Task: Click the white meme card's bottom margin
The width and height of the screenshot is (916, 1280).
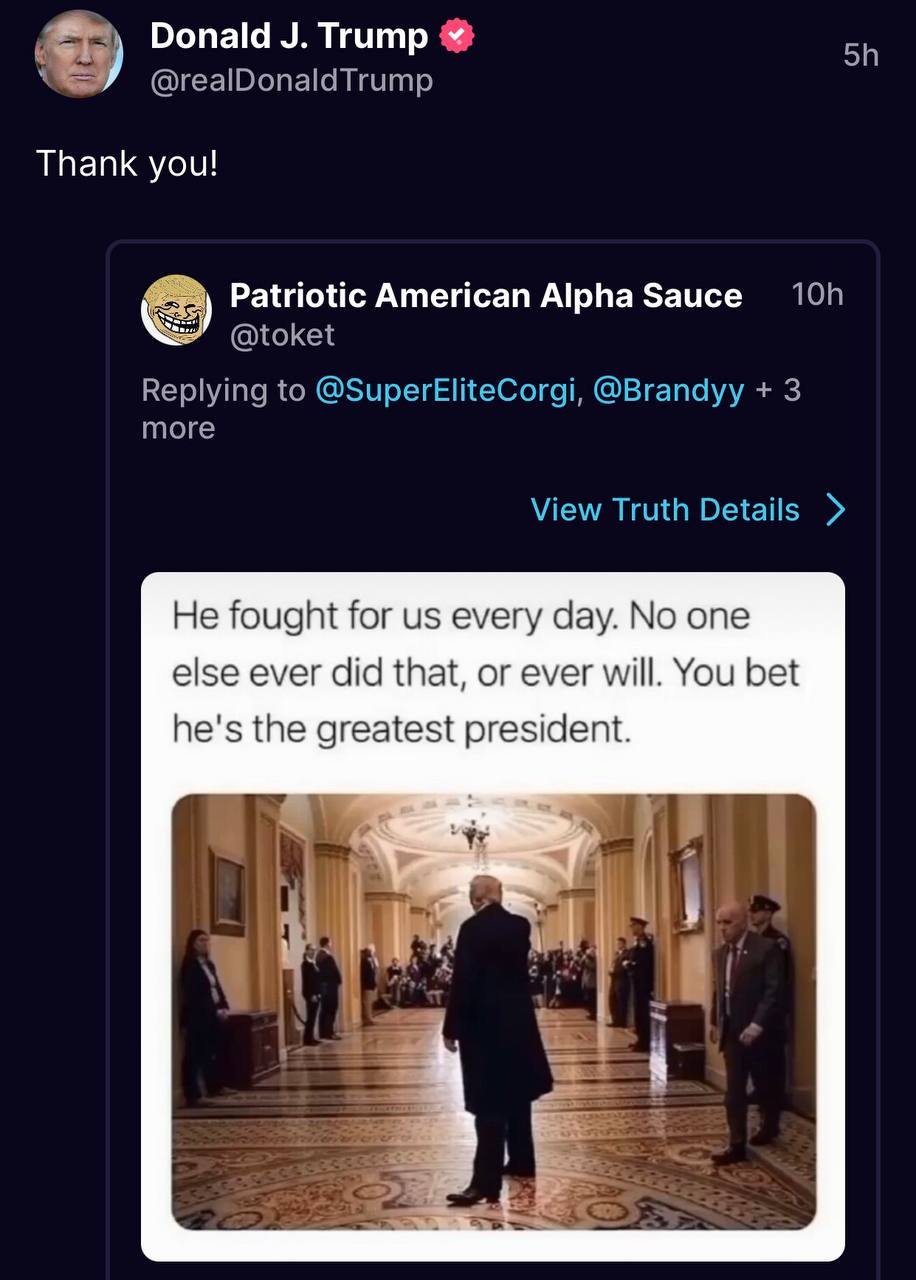Action: [x=493, y=1246]
